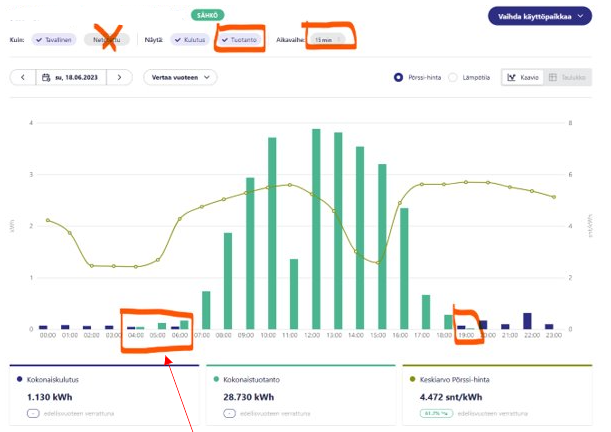This screenshot has height=432, width=611.
Task: Toggle the Netotettu filter chip
Action: 107,40
